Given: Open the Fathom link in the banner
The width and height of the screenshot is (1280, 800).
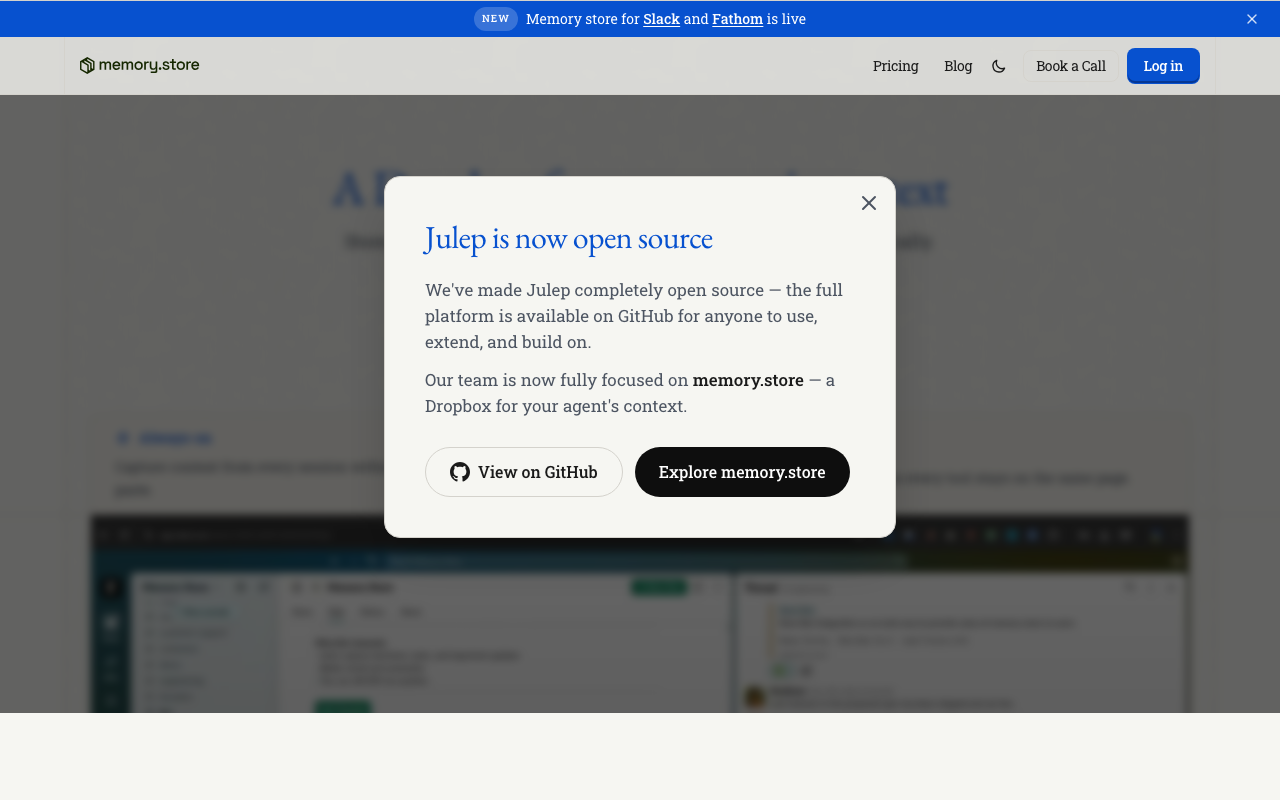Looking at the screenshot, I should tap(737, 18).
